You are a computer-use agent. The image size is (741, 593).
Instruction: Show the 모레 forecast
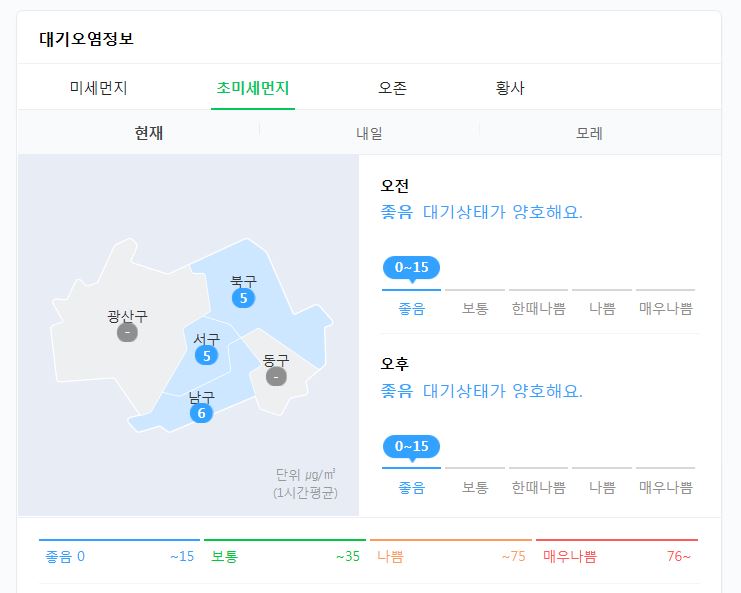tap(589, 133)
